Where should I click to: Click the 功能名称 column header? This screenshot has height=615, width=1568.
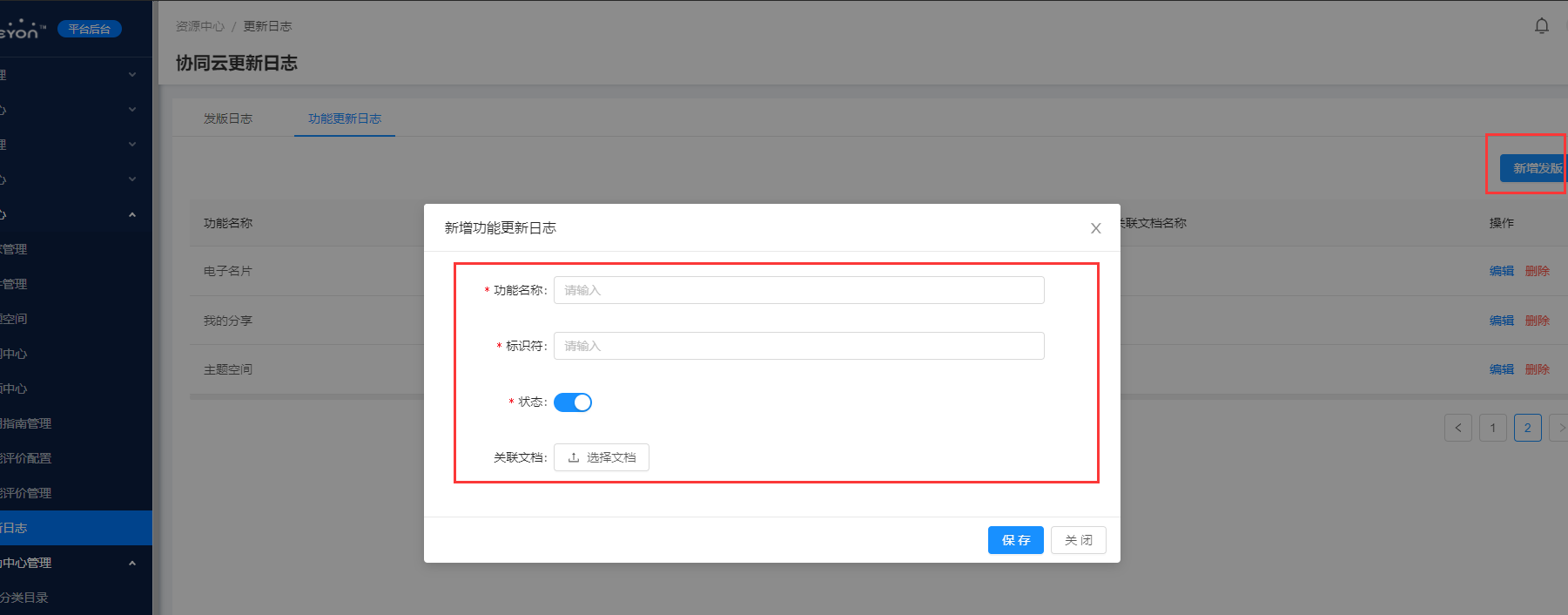tap(227, 223)
